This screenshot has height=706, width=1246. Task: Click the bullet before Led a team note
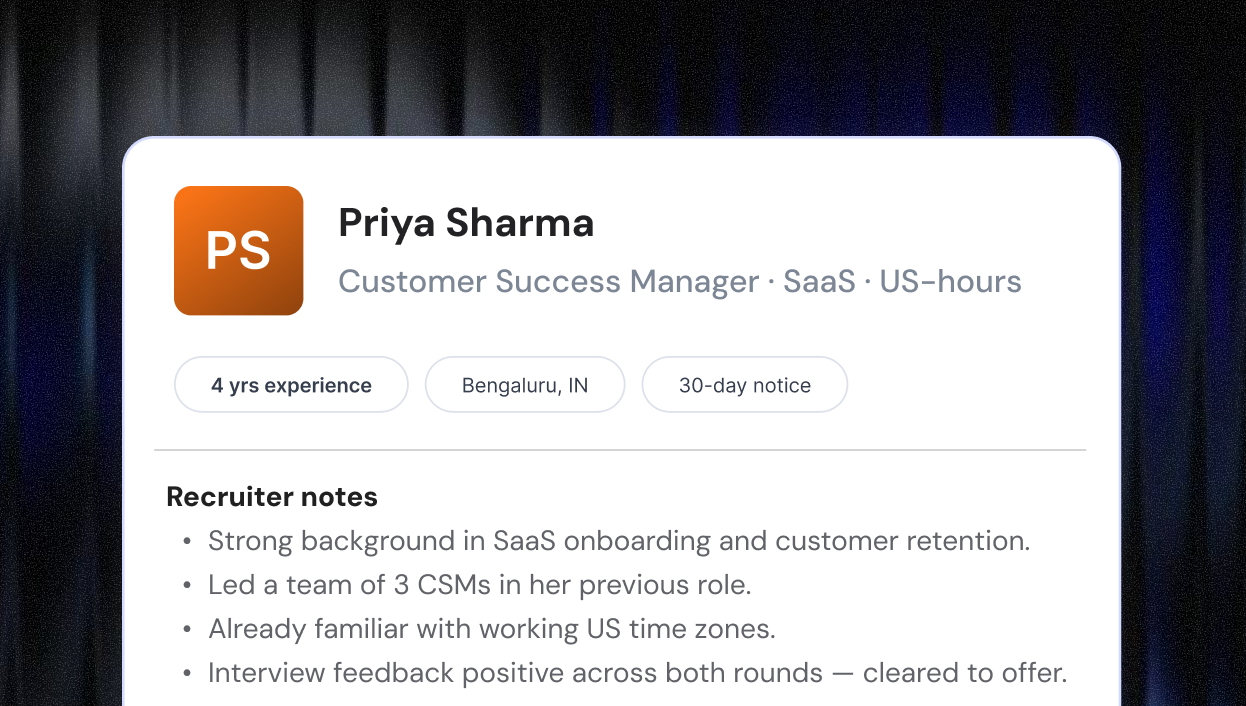tap(187, 586)
